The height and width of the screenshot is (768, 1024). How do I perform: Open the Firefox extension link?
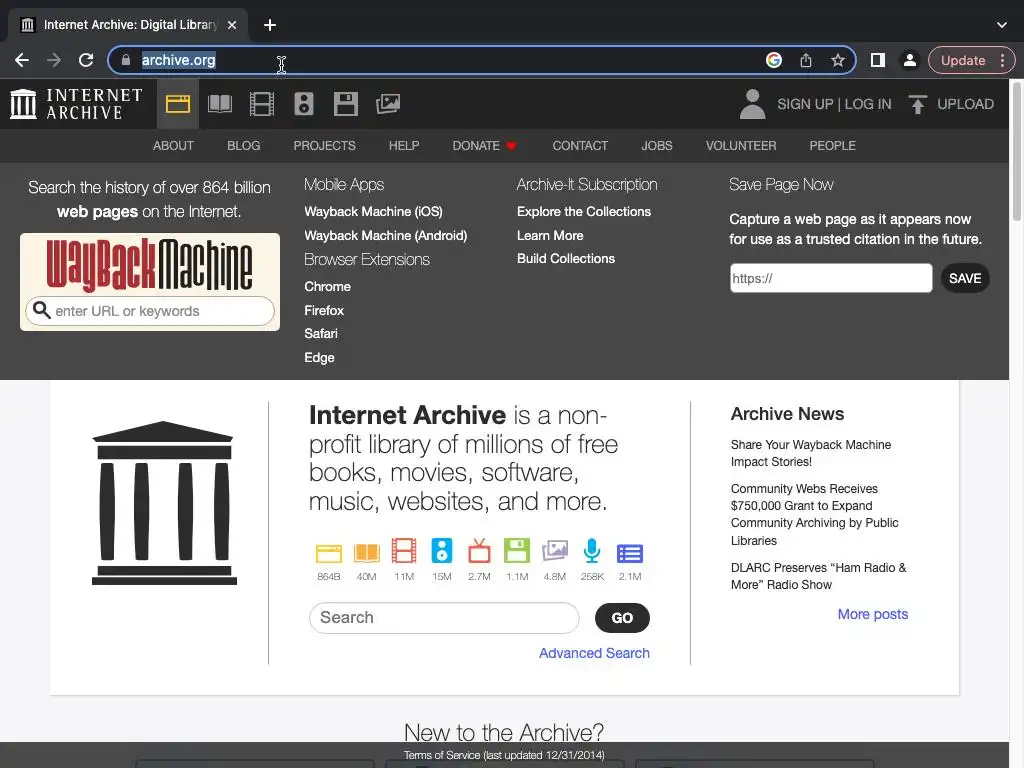click(x=324, y=310)
